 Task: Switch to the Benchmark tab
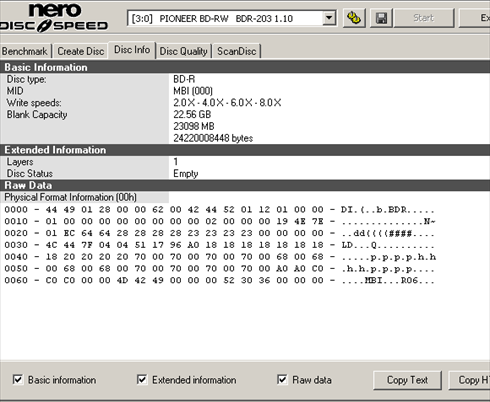click(25, 51)
